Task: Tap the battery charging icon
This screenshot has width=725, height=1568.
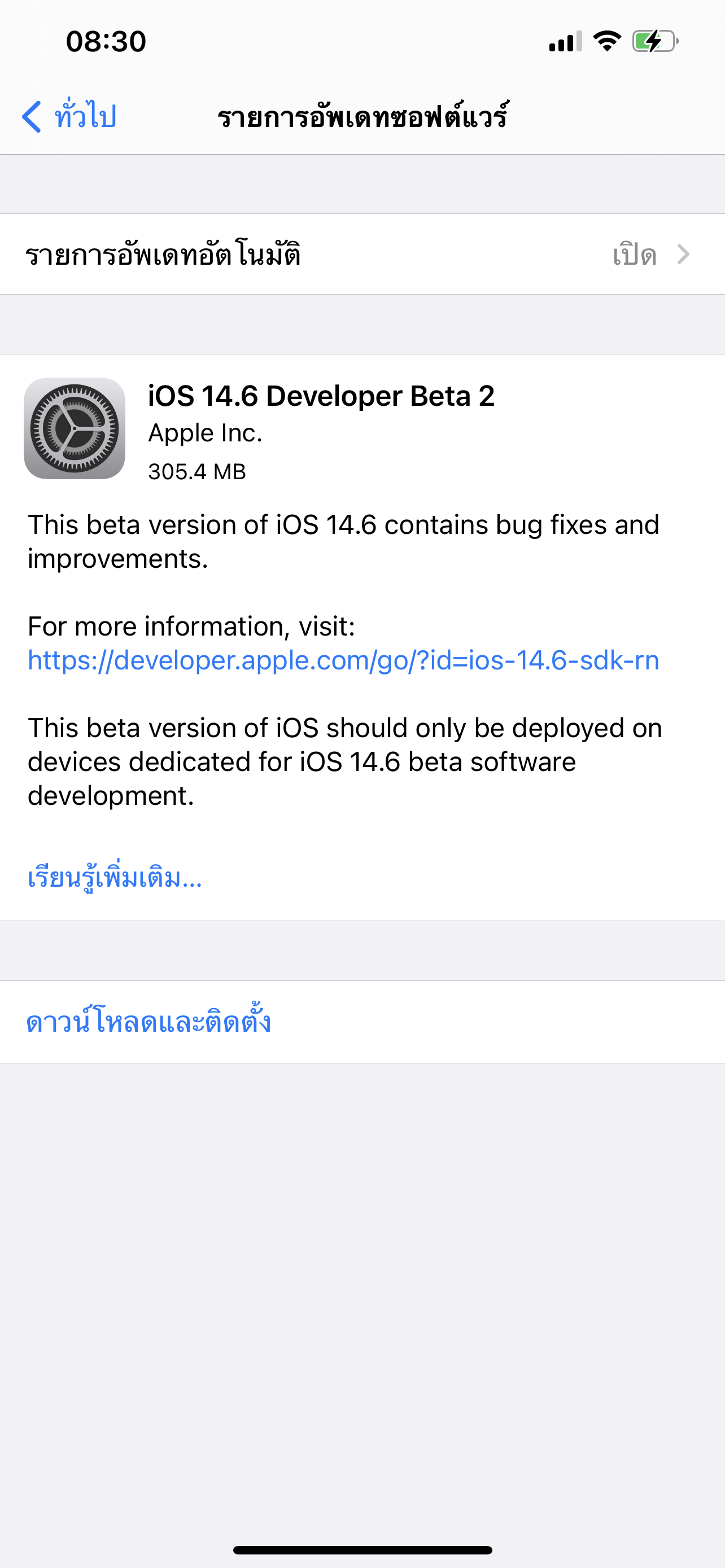Action: (x=655, y=41)
